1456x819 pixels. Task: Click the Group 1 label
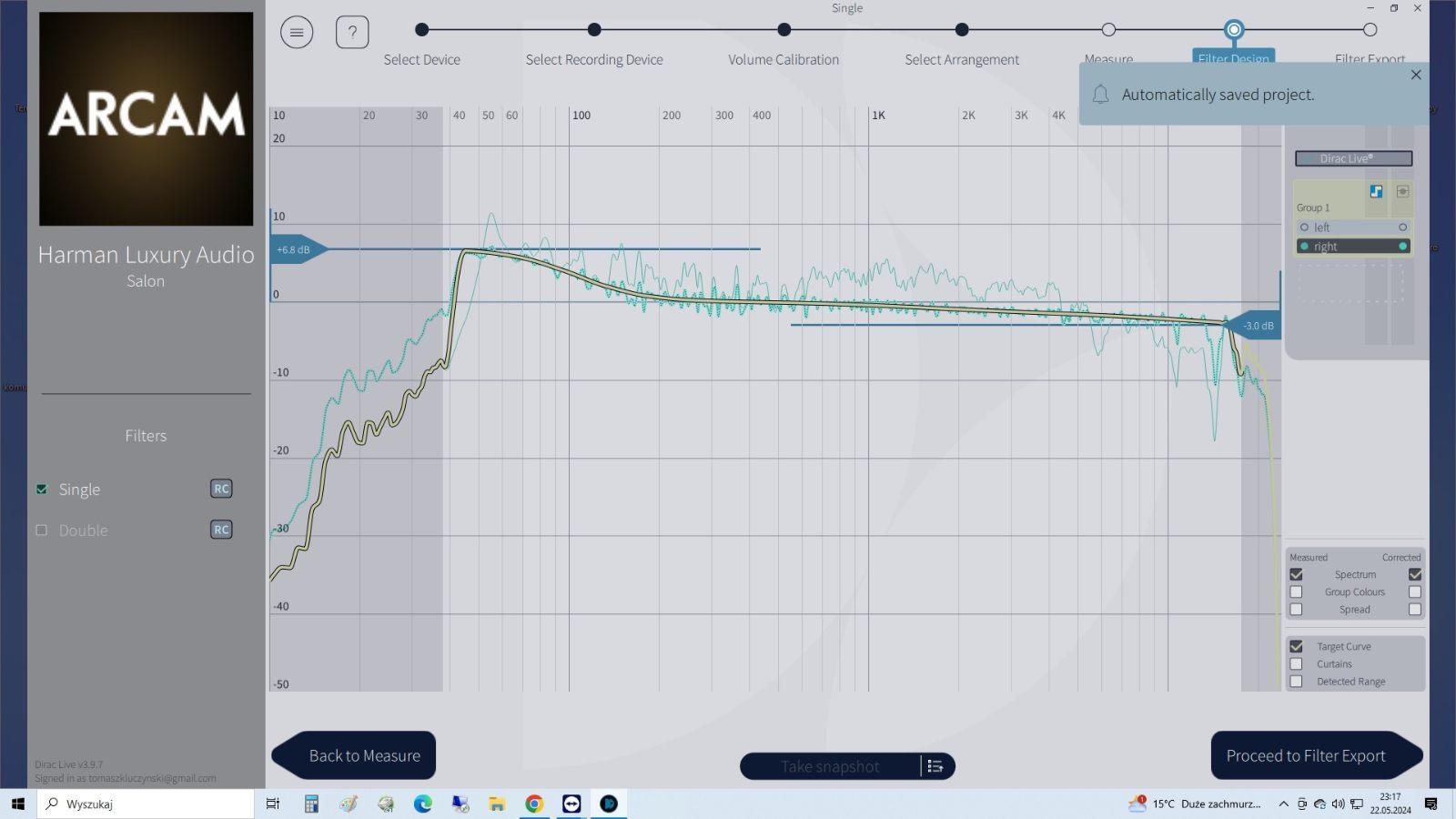[1313, 208]
